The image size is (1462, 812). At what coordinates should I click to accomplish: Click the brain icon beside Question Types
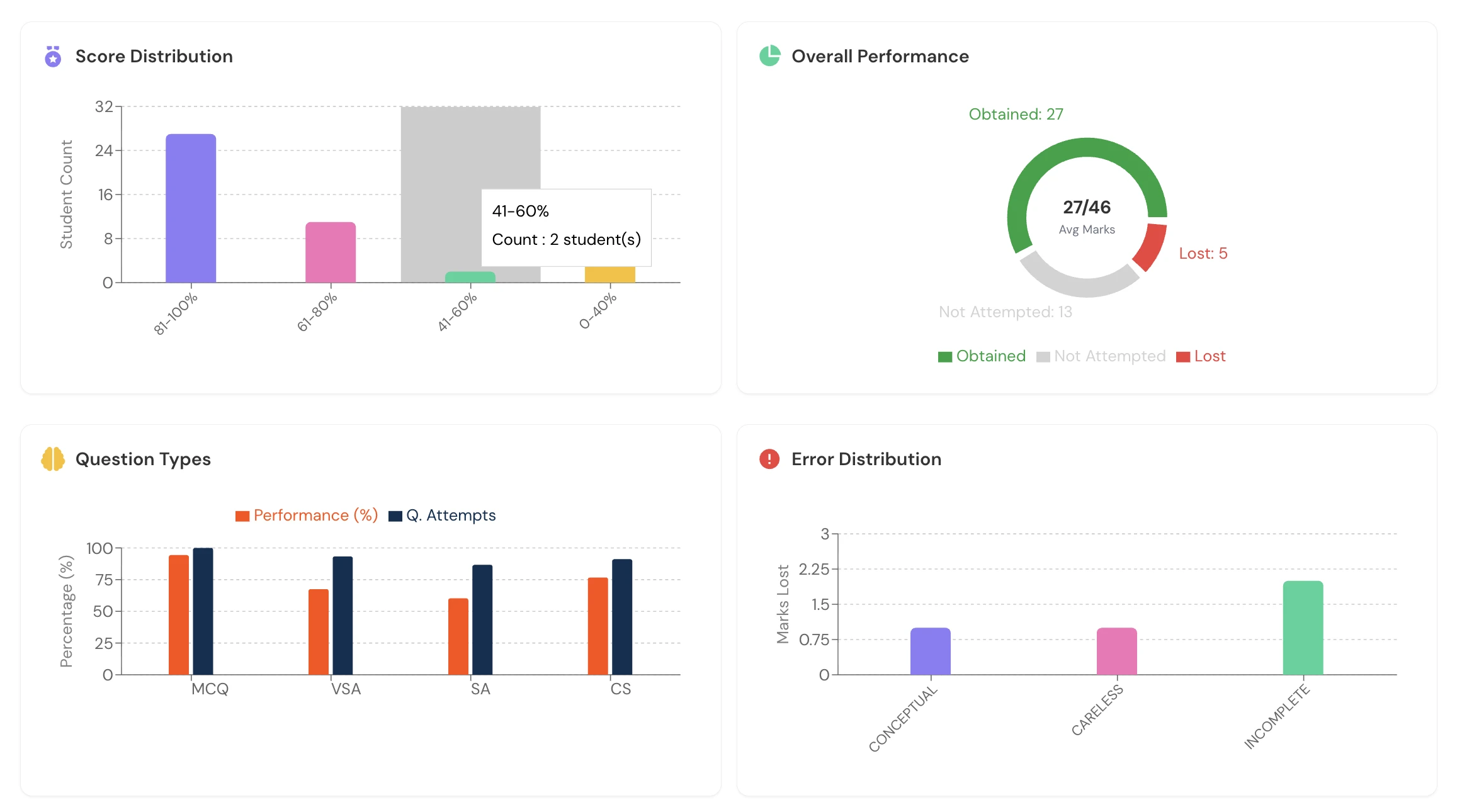(53, 459)
